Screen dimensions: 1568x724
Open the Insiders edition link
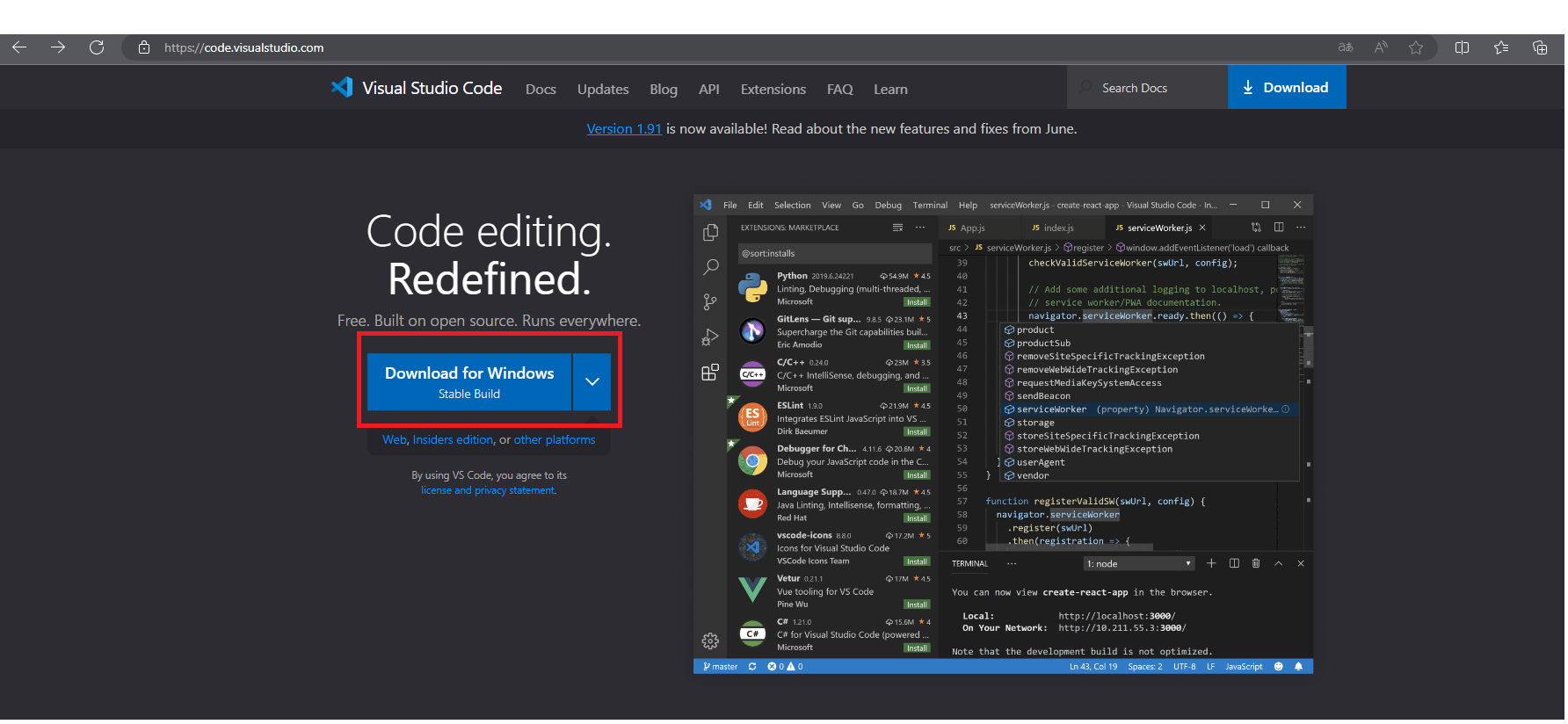[453, 440]
